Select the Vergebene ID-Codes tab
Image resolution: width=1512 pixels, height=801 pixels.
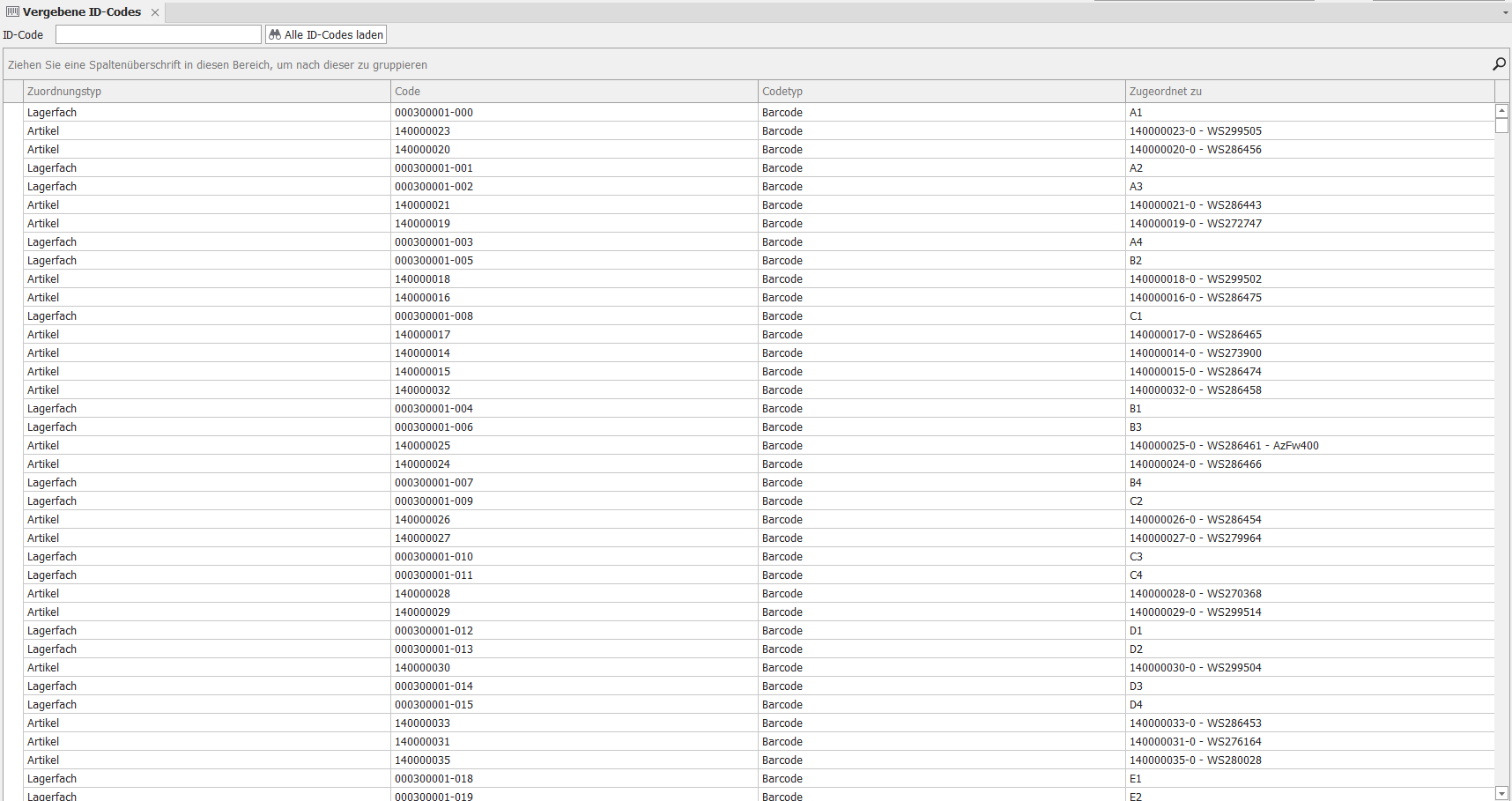[x=81, y=12]
